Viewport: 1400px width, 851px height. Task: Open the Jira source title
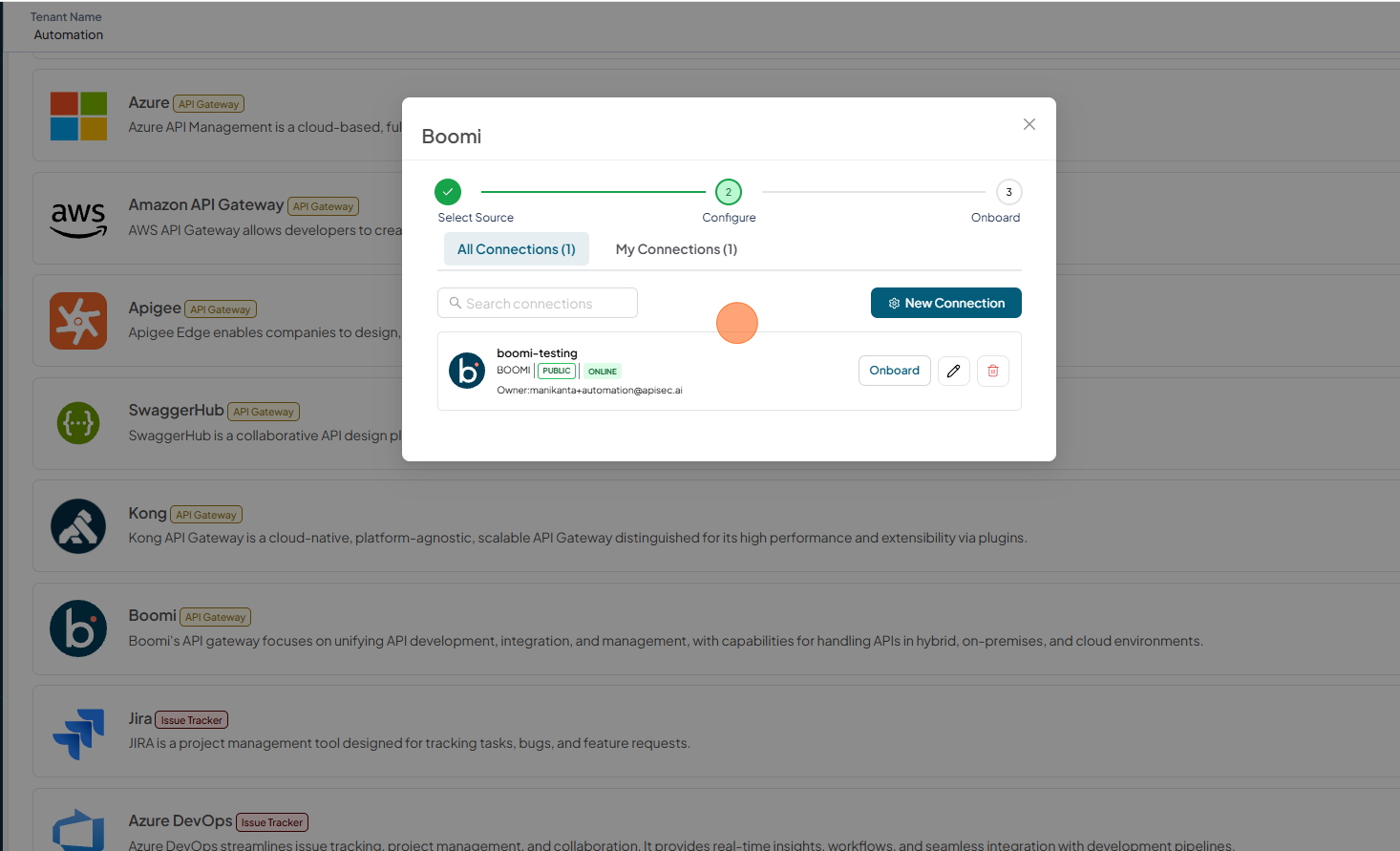point(140,719)
